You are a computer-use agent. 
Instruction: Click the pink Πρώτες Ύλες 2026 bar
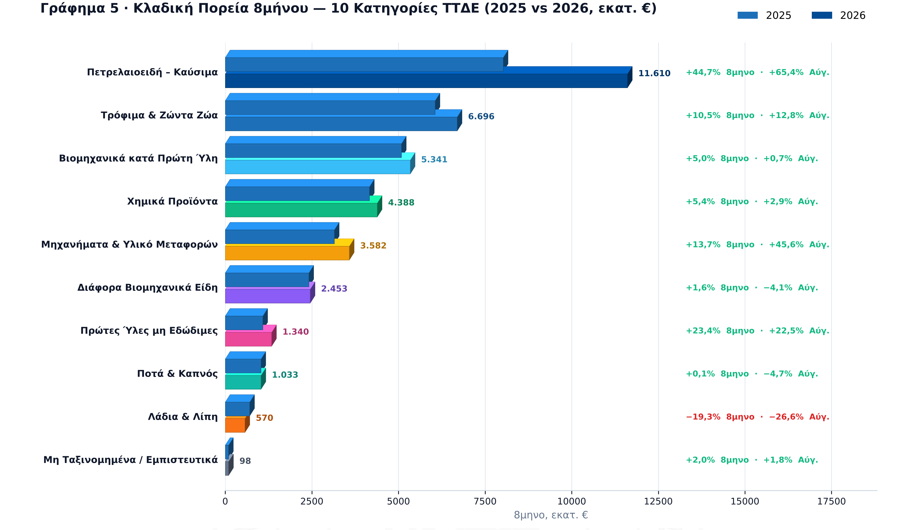tap(248, 338)
